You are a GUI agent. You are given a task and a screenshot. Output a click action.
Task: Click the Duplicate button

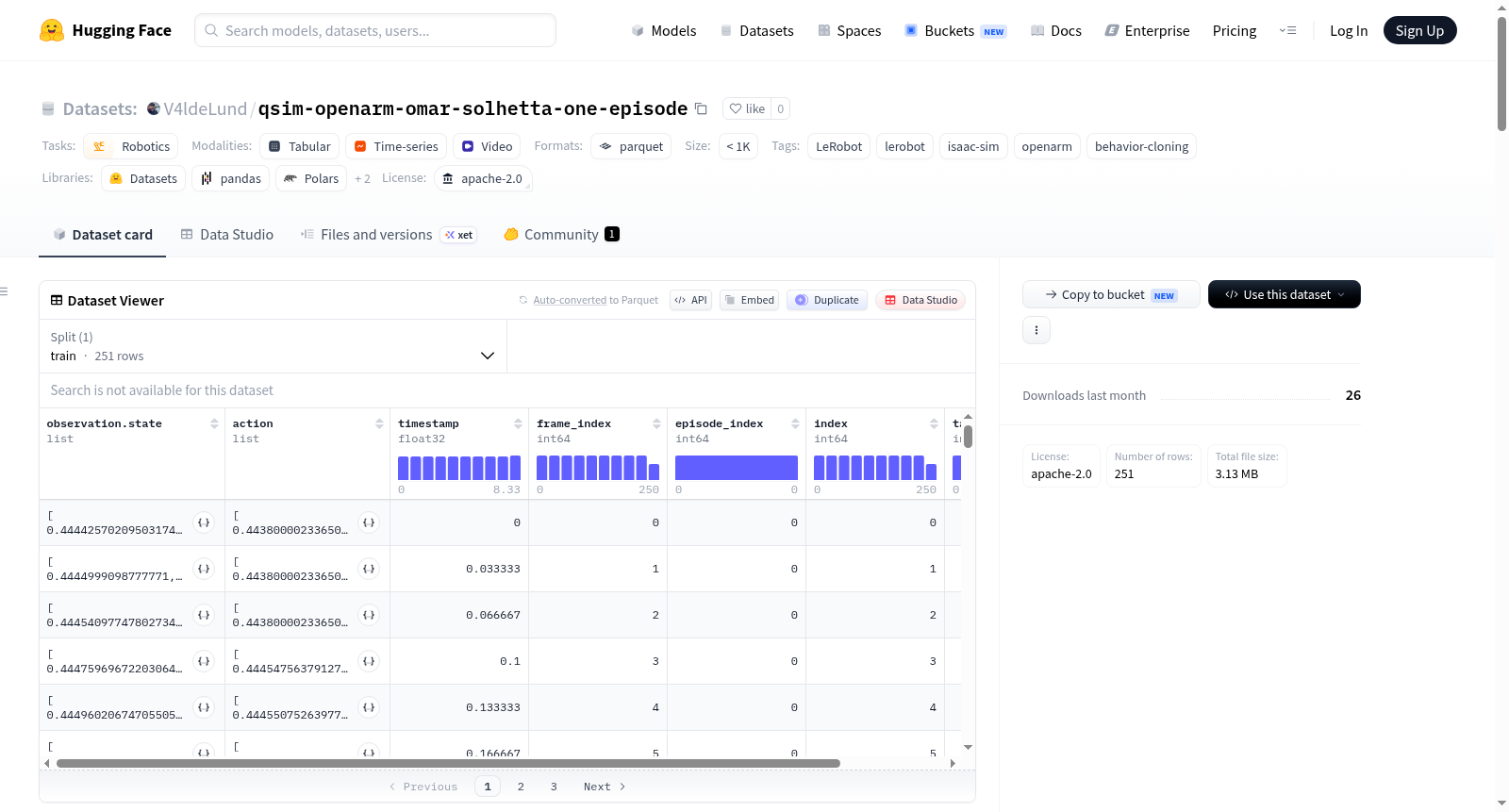coord(827,300)
